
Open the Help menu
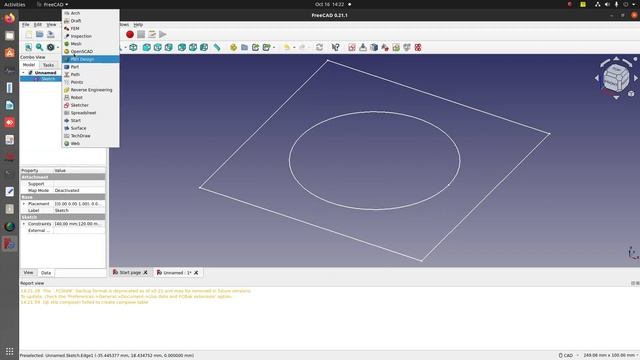click(138, 24)
